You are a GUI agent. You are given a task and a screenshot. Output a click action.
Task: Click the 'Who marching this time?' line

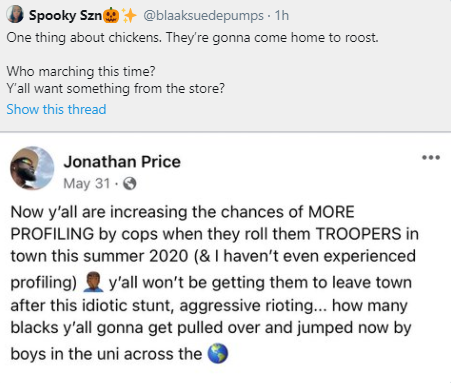tap(81, 71)
